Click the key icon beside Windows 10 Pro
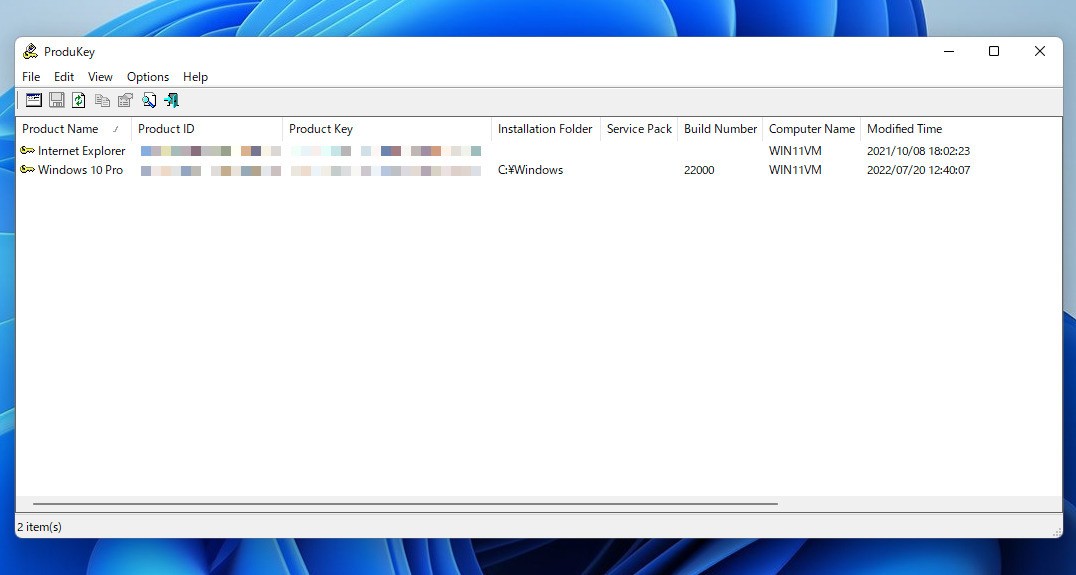The height and width of the screenshot is (575, 1076). tap(27, 169)
